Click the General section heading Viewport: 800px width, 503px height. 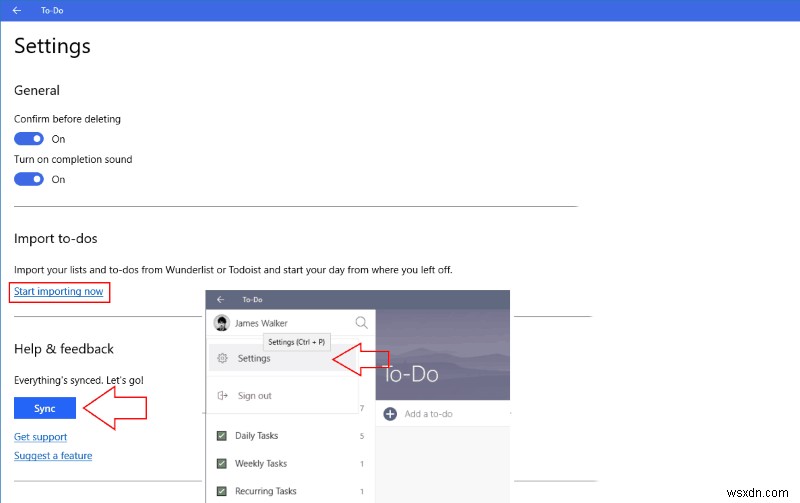click(x=37, y=90)
